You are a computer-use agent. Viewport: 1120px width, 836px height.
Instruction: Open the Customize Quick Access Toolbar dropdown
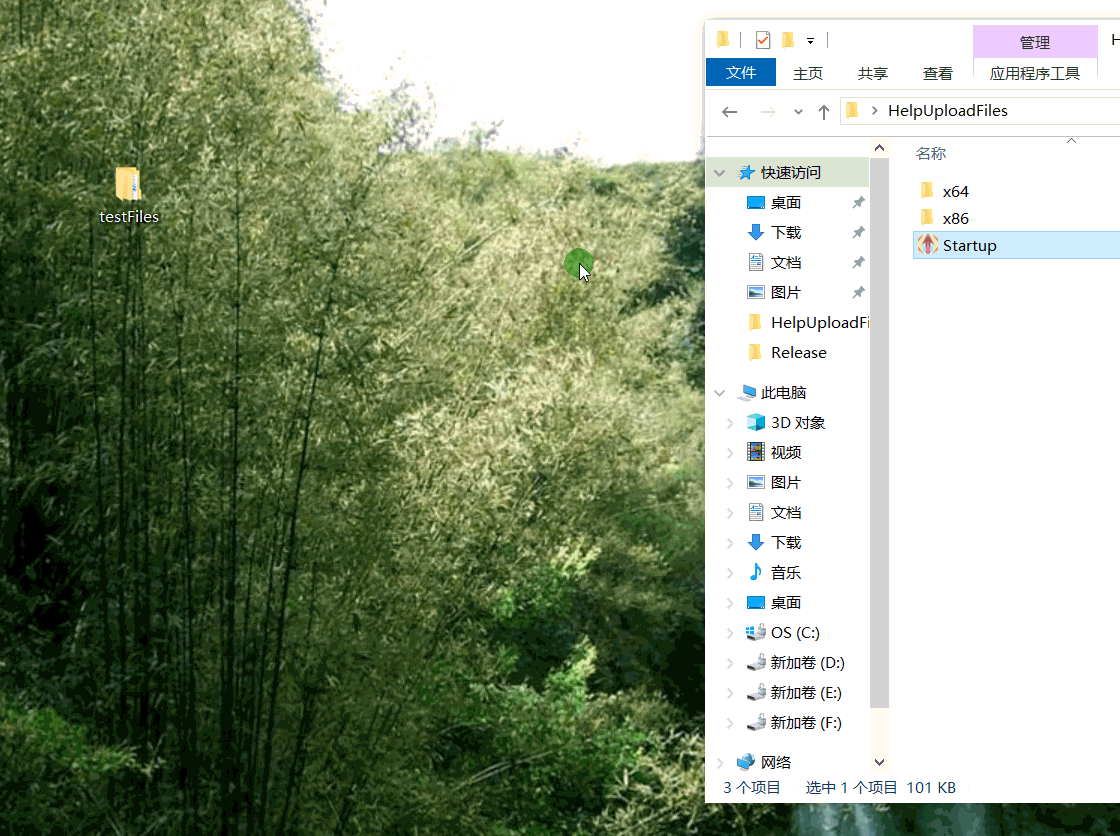coord(810,41)
